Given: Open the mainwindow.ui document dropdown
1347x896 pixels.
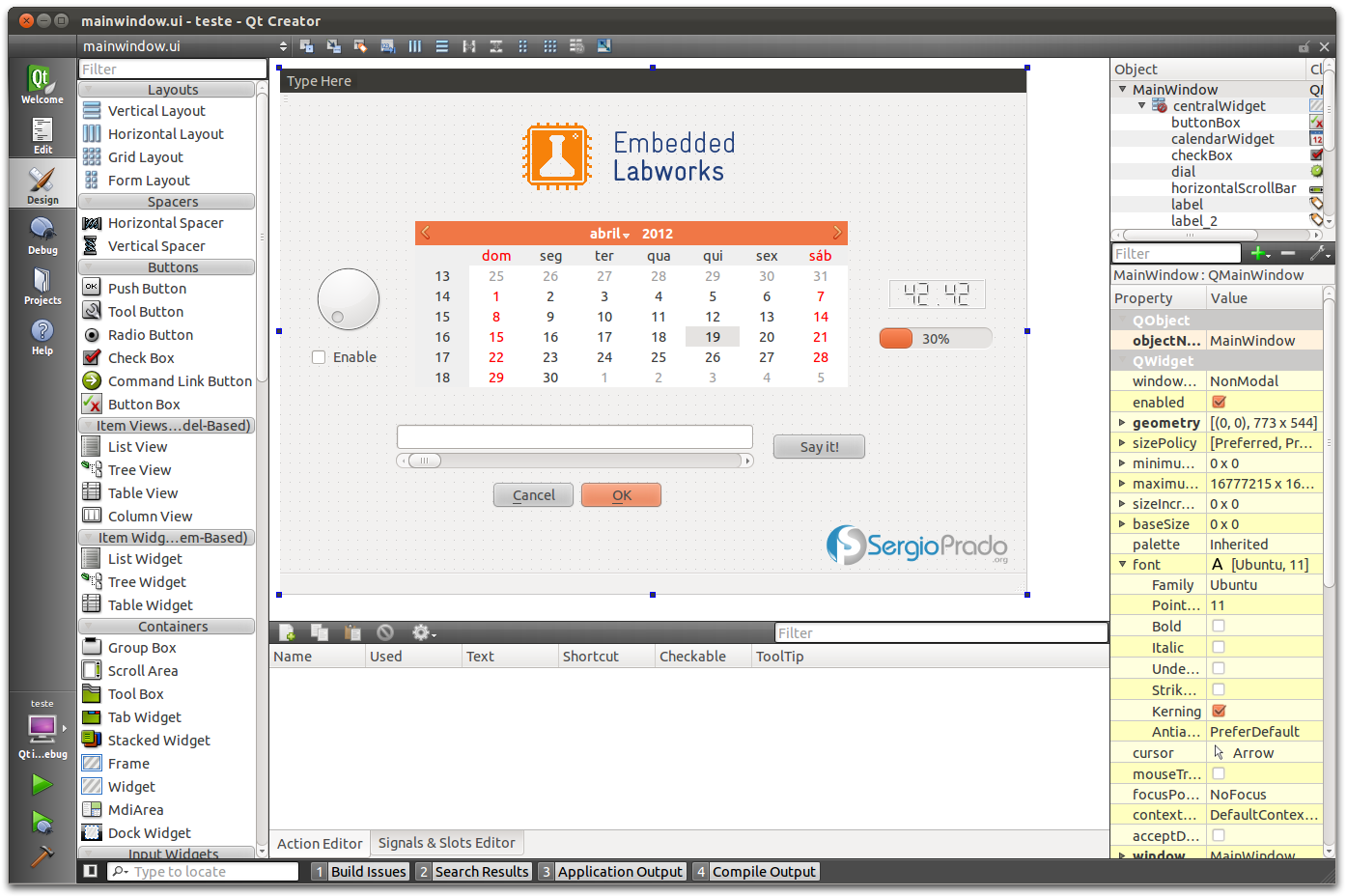Looking at the screenshot, I should (x=183, y=45).
